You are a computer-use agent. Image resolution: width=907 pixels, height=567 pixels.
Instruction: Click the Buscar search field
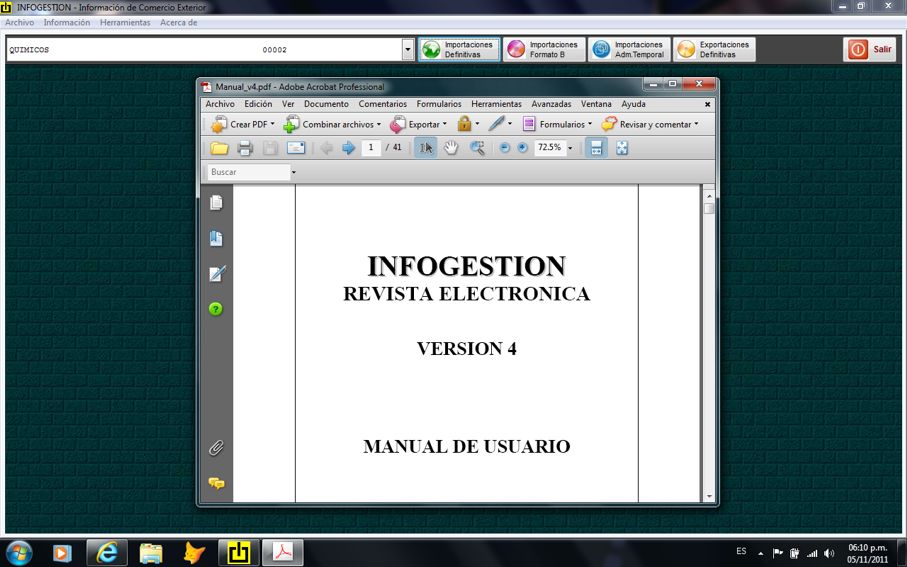(247, 172)
